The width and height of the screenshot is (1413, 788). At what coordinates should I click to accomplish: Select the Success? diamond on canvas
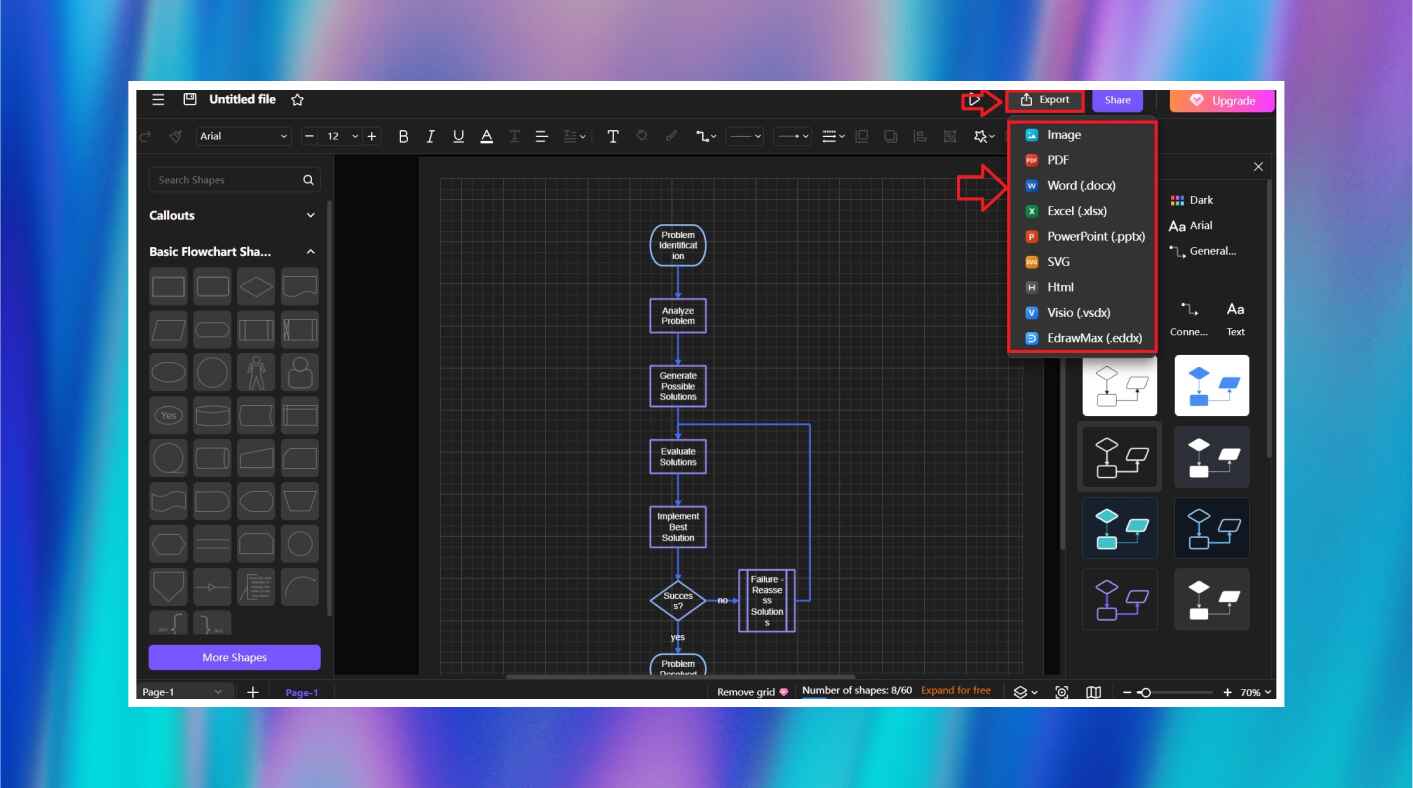coord(678,601)
